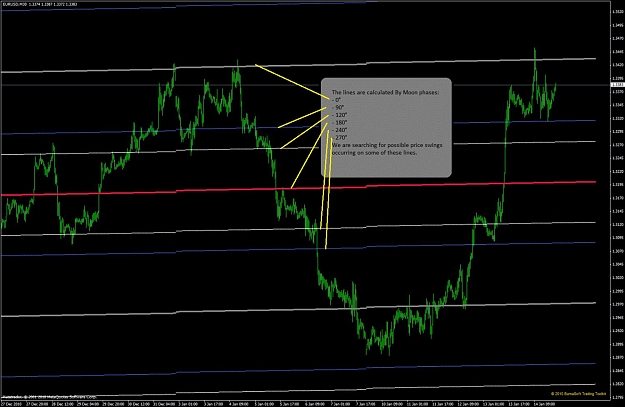The height and width of the screenshot is (407, 625).
Task: Click the 31 Dec 04:00 time axis label
Action: [164, 404]
